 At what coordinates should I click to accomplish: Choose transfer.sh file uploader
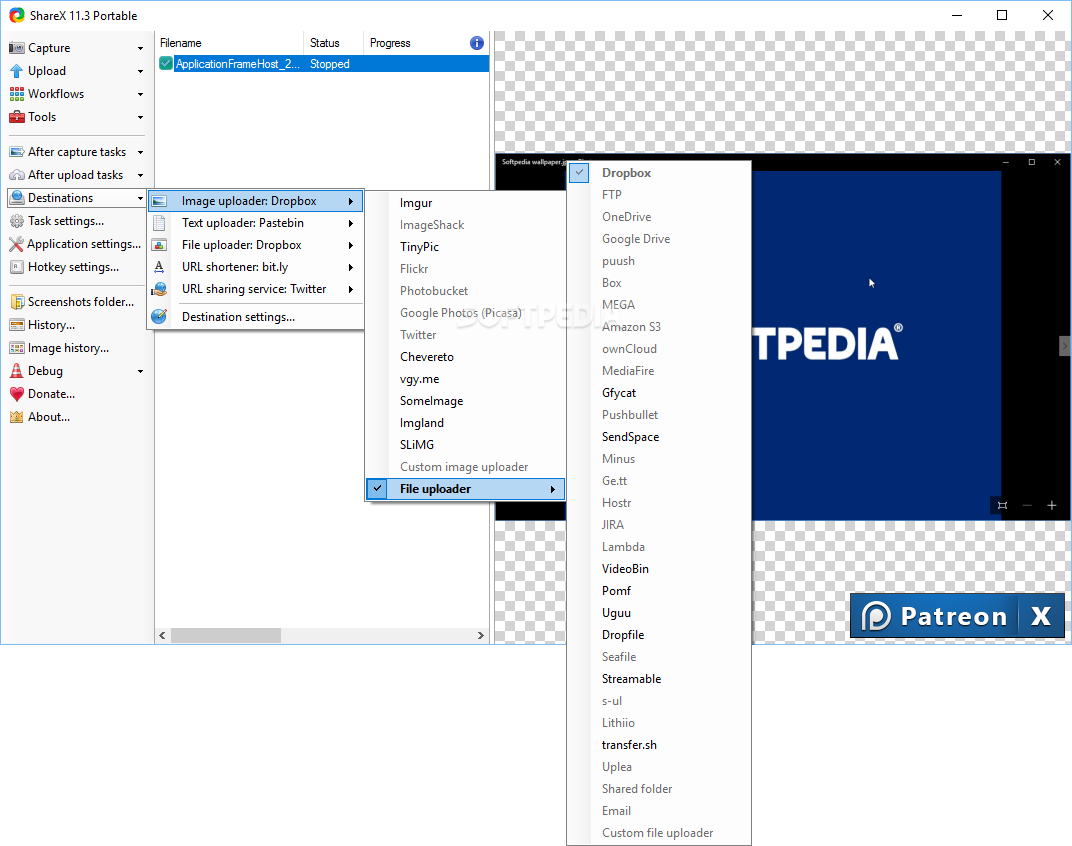pyautogui.click(x=659, y=745)
